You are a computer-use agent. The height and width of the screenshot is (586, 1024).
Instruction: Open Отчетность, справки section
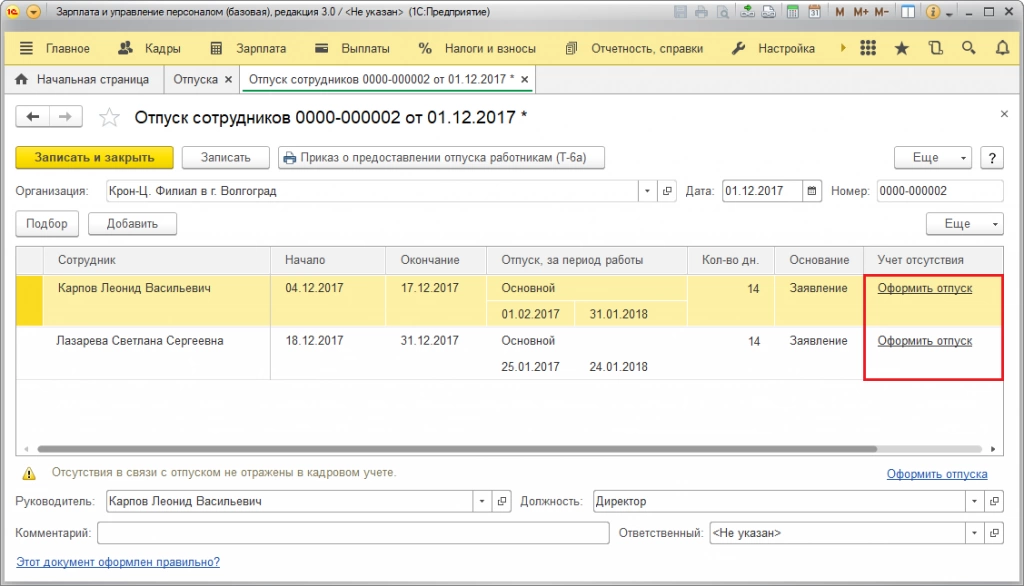(x=634, y=48)
